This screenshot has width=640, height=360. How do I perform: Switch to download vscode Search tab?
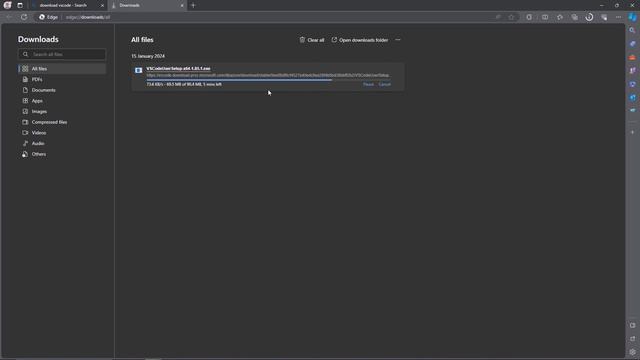(x=63, y=5)
